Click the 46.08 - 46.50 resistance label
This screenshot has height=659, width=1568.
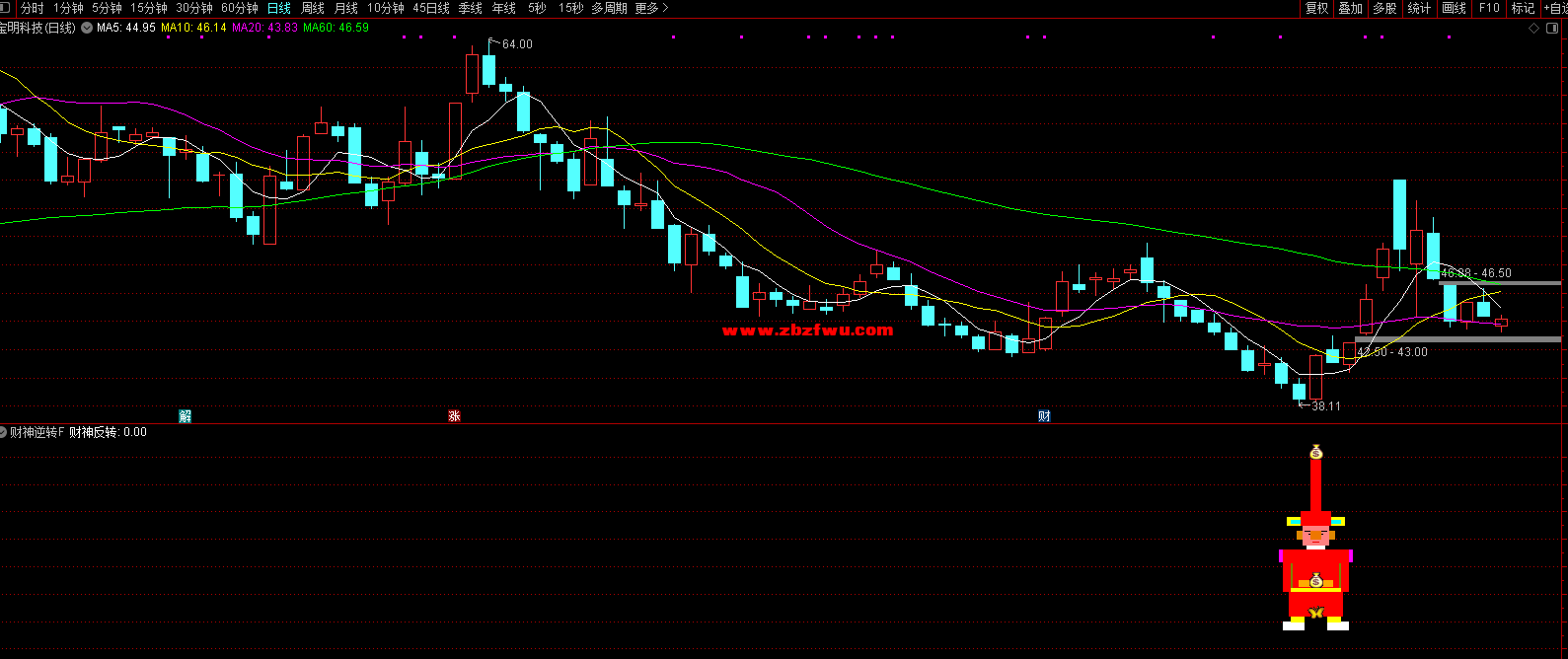pos(1475,273)
